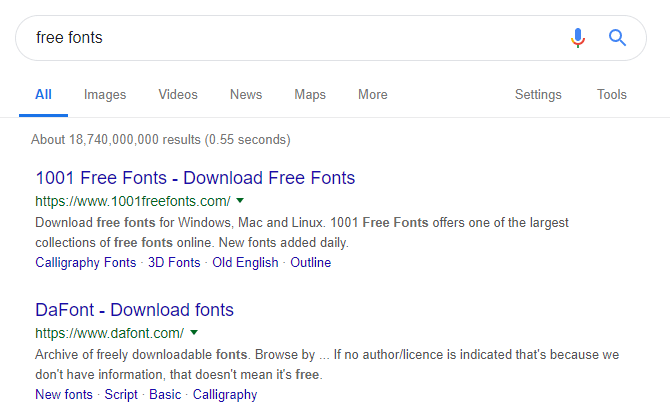Screen dimensions: 670x414
Task: Click the https://www.dafont.com/ green URL
Action: pos(110,333)
